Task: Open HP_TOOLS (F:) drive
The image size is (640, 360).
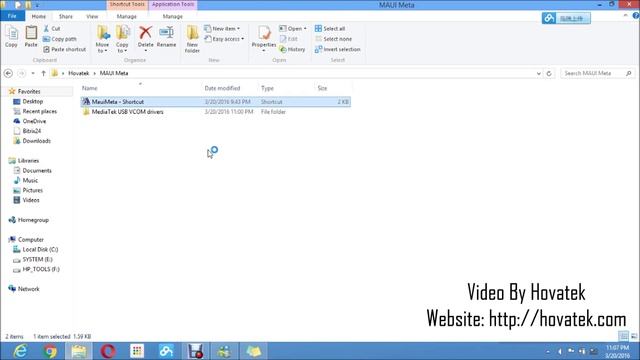Action: tap(41, 269)
